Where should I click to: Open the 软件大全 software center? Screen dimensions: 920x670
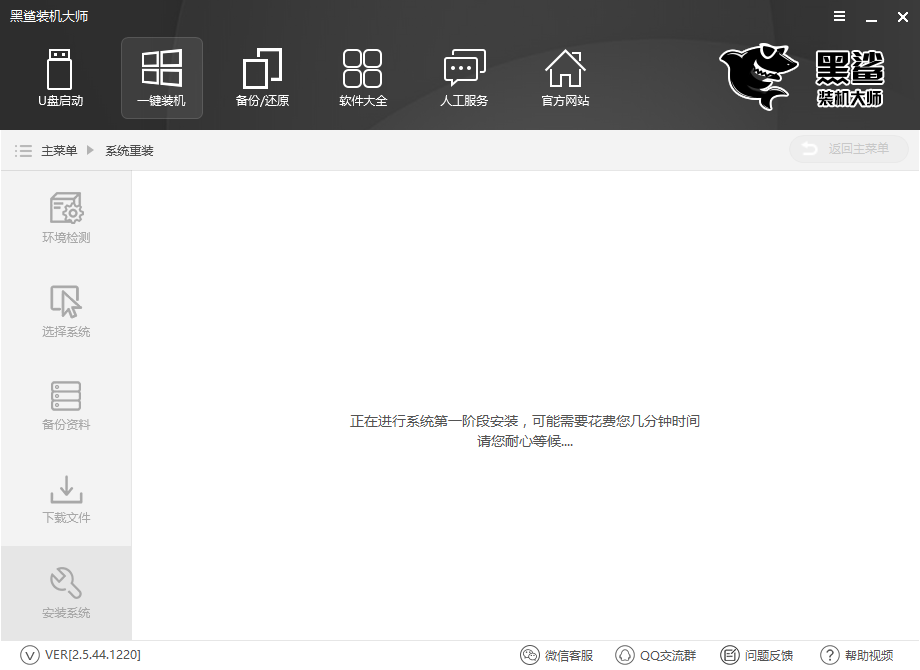(363, 78)
